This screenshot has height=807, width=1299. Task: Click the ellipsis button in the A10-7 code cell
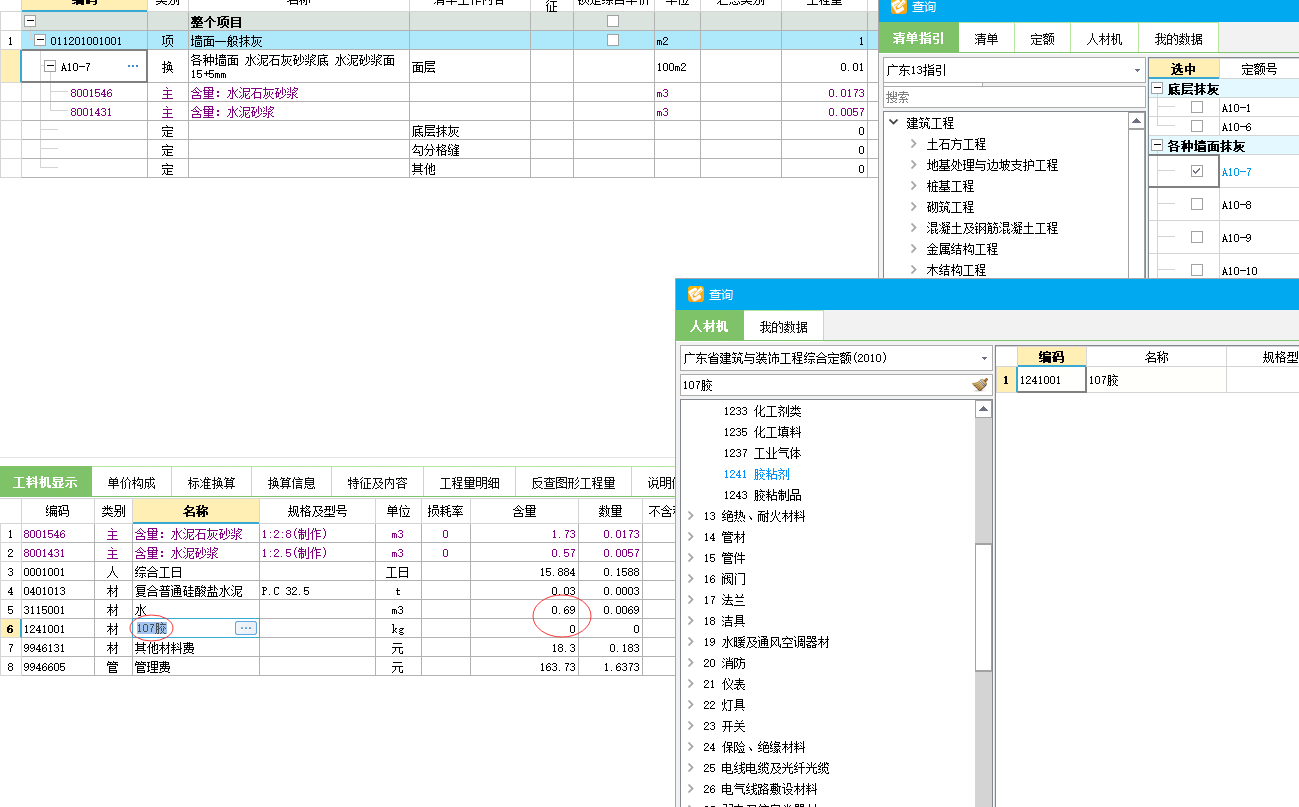tap(133, 67)
